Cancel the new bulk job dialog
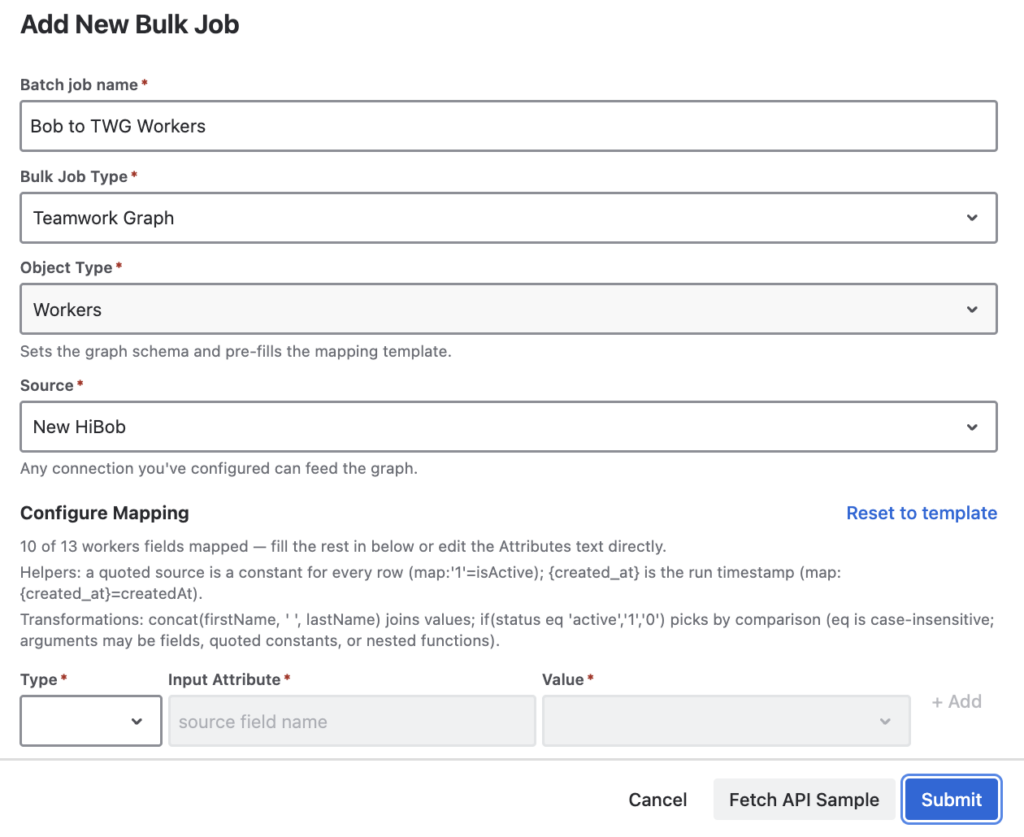Viewport: 1024px width, 837px height. pyautogui.click(x=658, y=800)
